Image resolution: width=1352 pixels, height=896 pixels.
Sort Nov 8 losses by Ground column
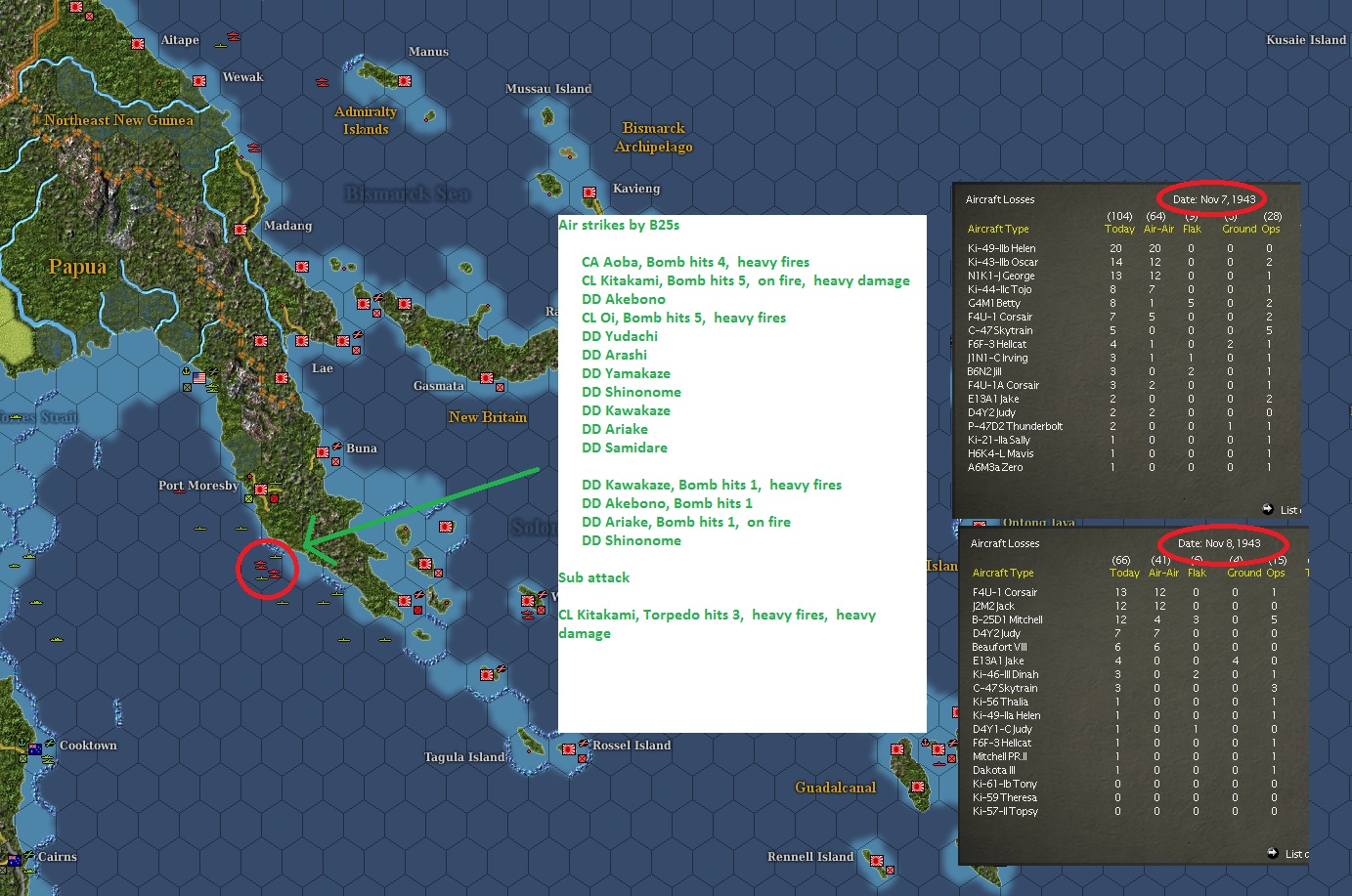(x=1244, y=573)
